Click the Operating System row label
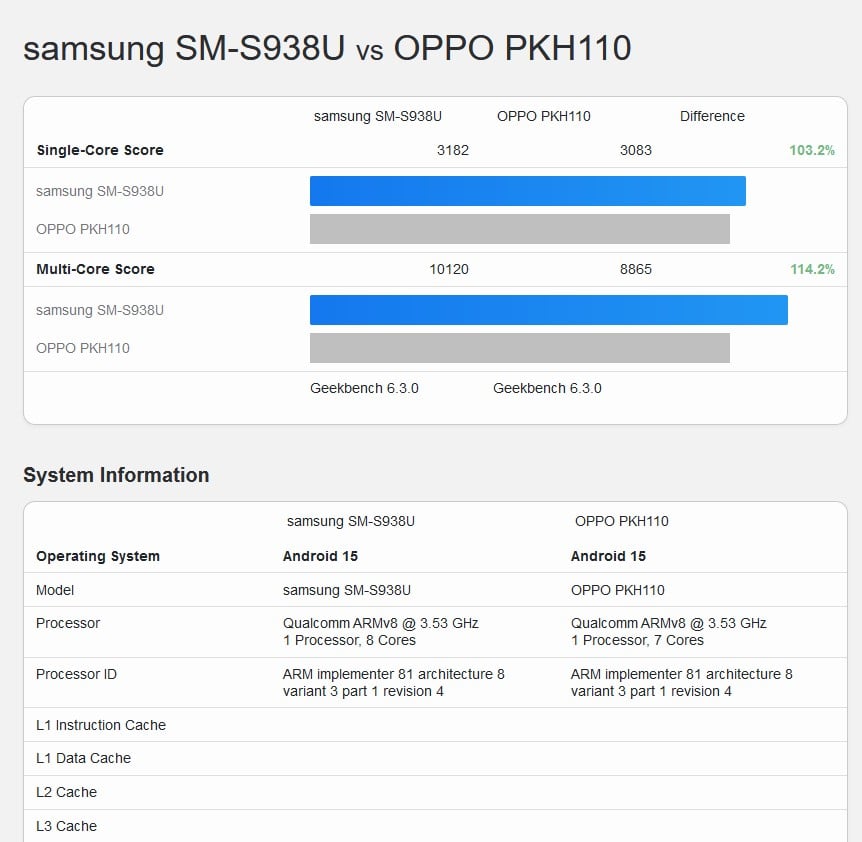Screen dimensions: 862x842 tap(98, 556)
